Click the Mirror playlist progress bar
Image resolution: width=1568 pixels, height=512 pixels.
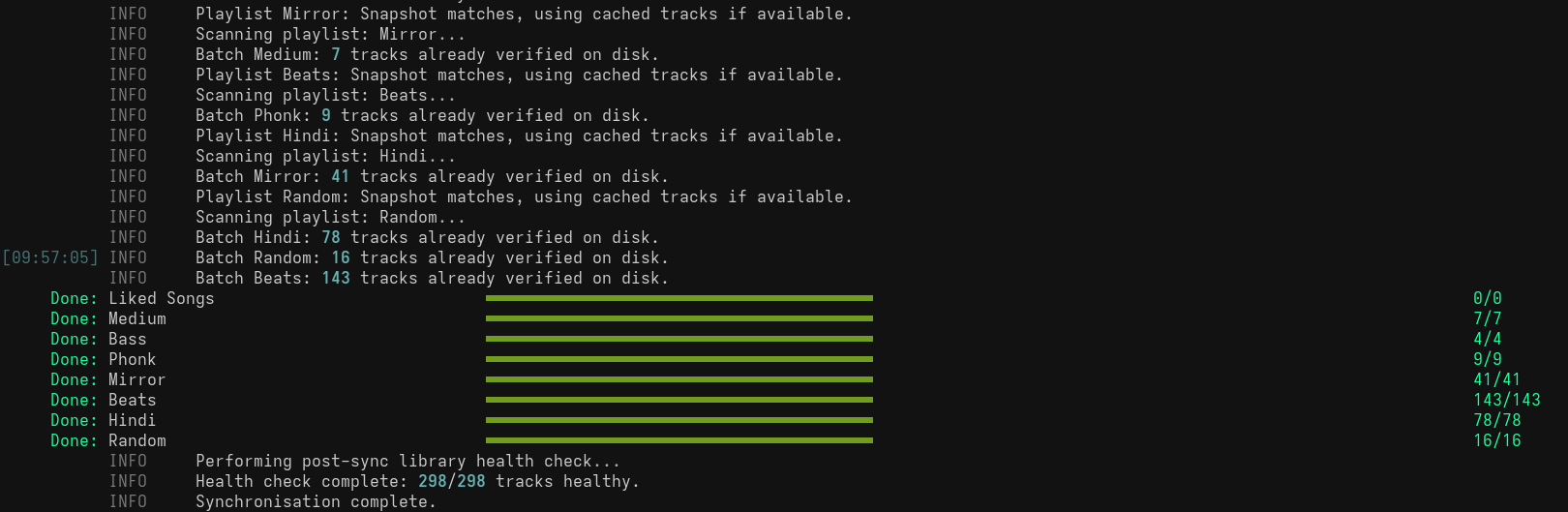point(678,379)
